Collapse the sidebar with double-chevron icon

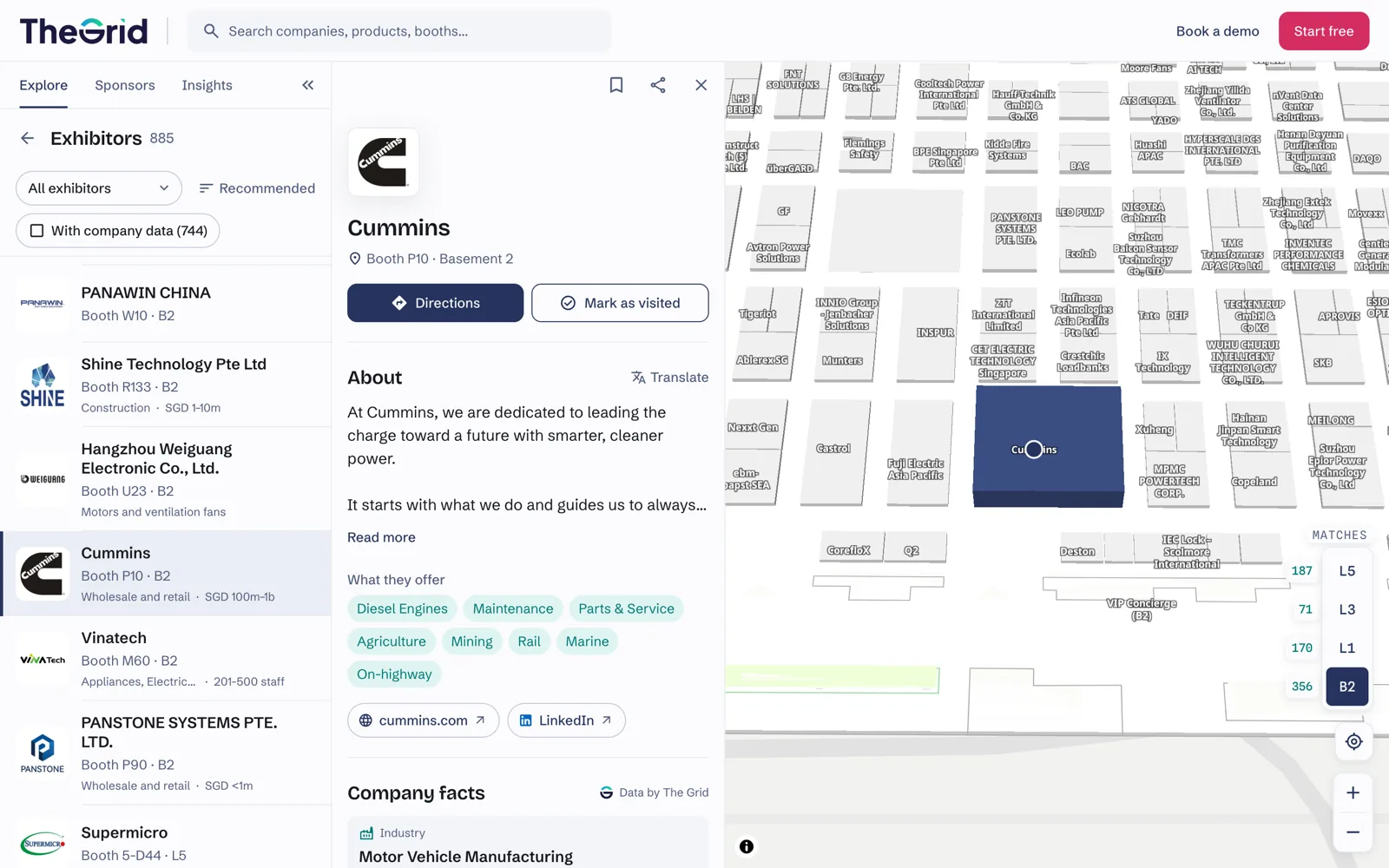tap(307, 85)
